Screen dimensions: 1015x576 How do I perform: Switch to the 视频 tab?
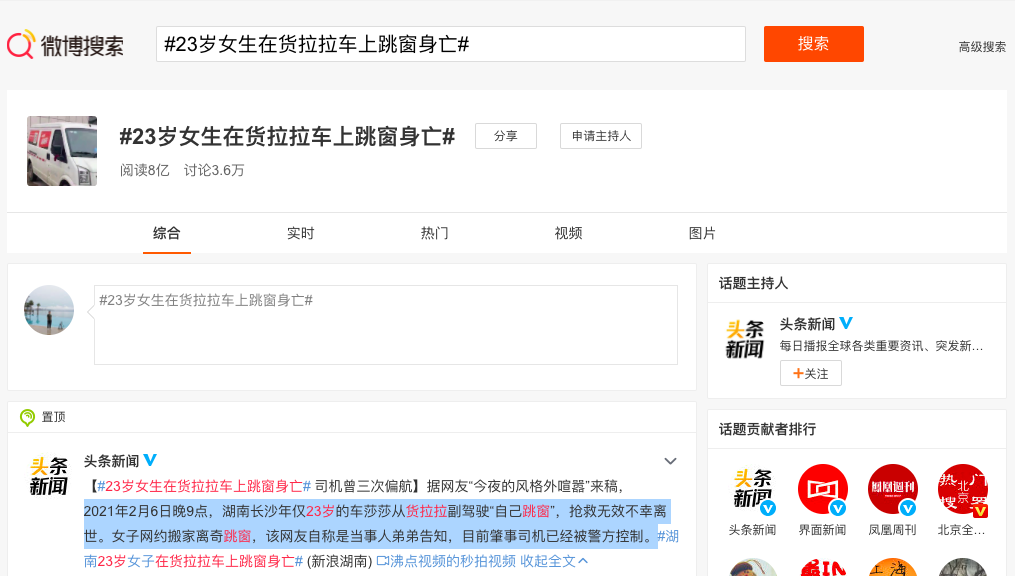coord(568,233)
